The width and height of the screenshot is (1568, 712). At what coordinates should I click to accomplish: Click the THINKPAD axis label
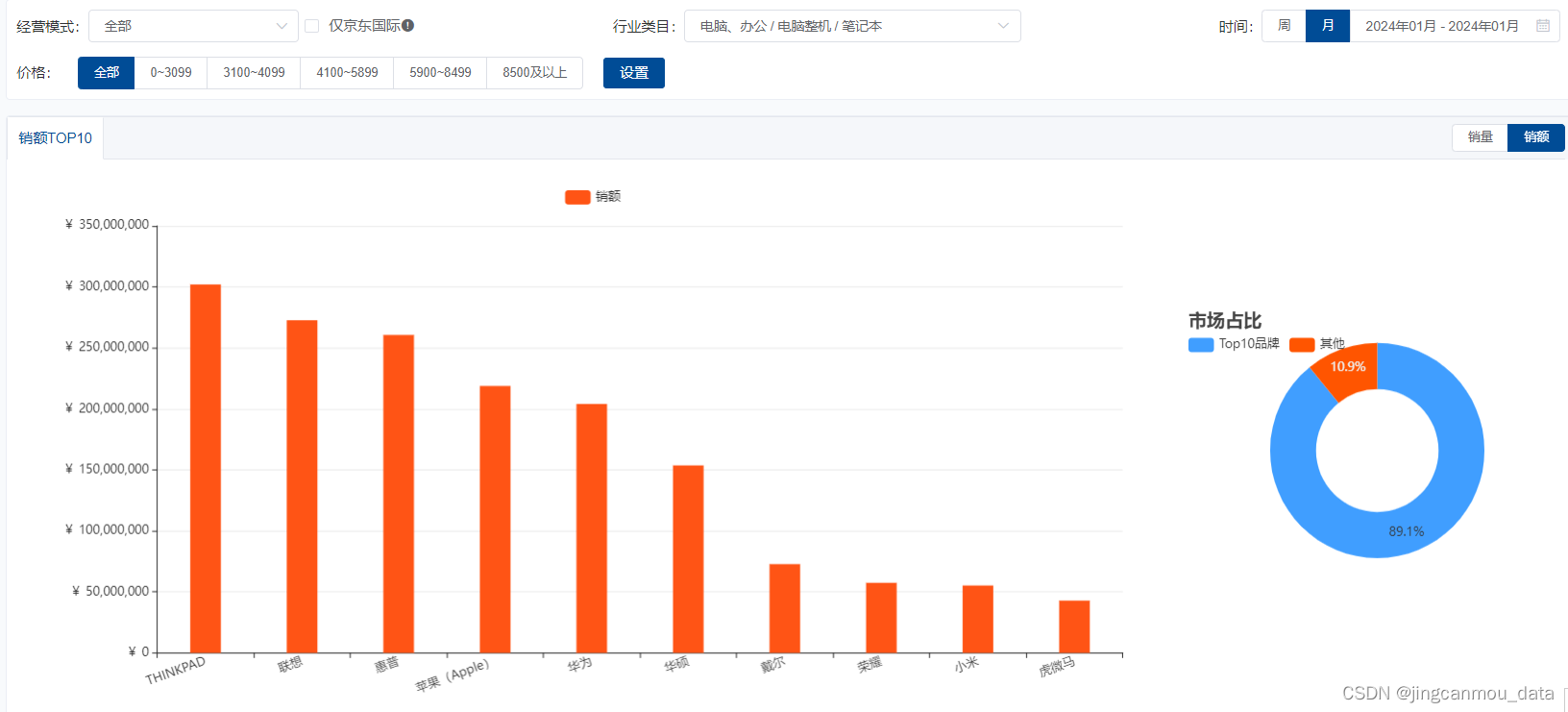(x=175, y=671)
